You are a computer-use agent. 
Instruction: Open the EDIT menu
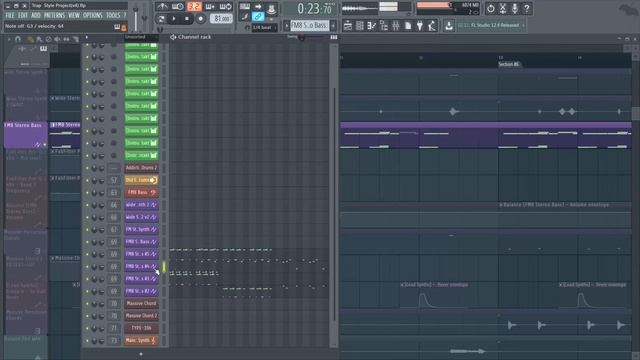point(23,15)
